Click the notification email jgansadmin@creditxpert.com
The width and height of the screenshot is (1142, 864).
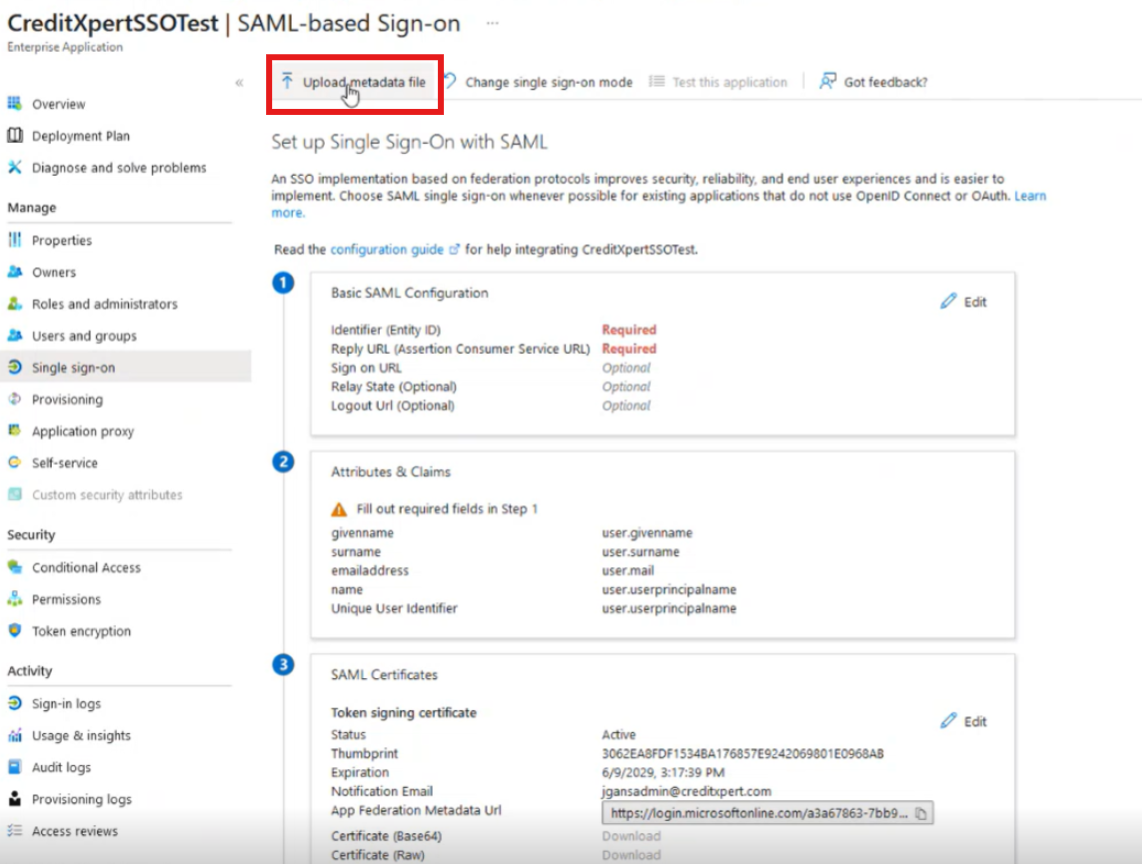(x=686, y=791)
